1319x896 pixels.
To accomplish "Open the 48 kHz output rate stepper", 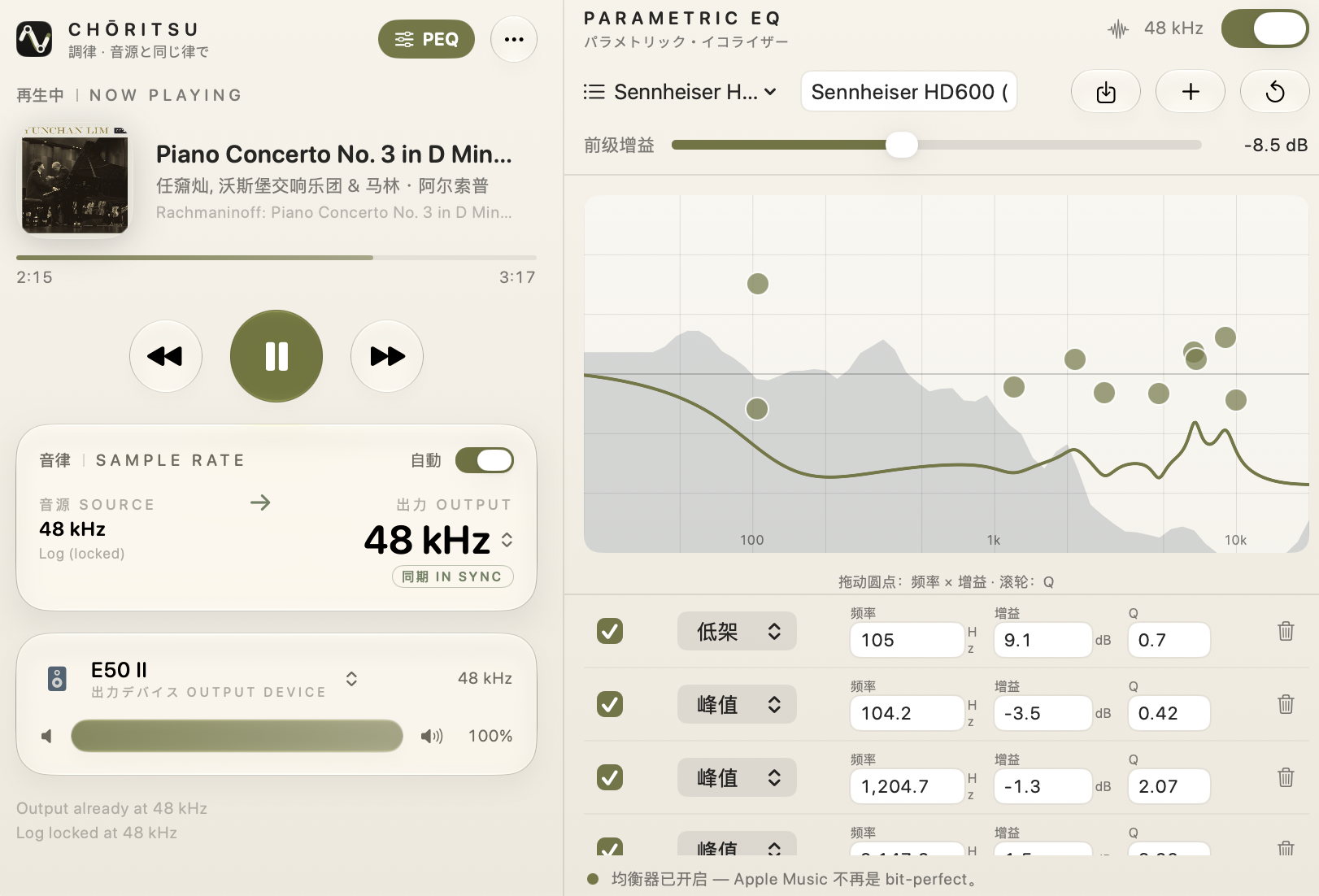I will click(x=507, y=540).
